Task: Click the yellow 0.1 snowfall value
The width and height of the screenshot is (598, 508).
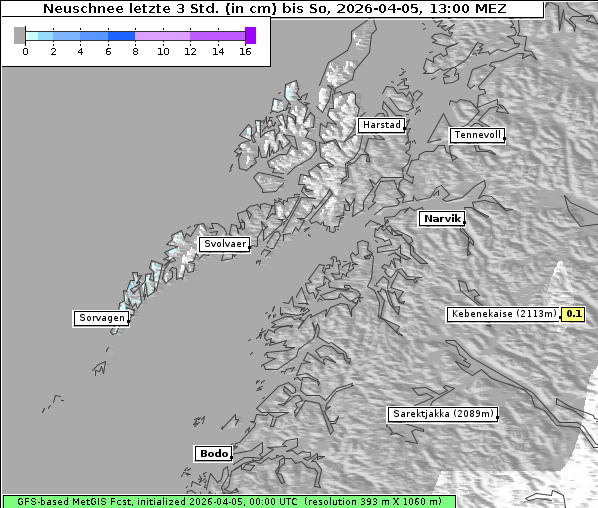Action: (x=573, y=314)
